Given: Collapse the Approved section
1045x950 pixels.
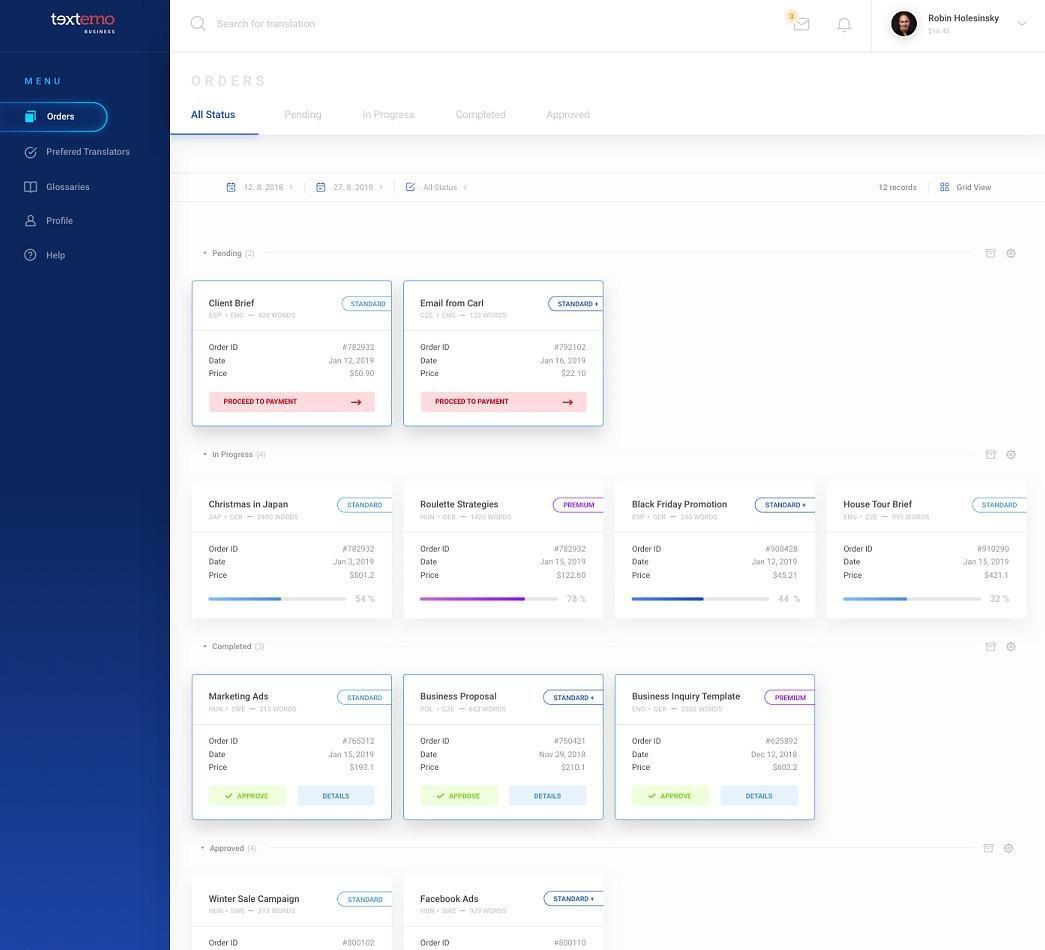Looking at the screenshot, I should [x=203, y=849].
